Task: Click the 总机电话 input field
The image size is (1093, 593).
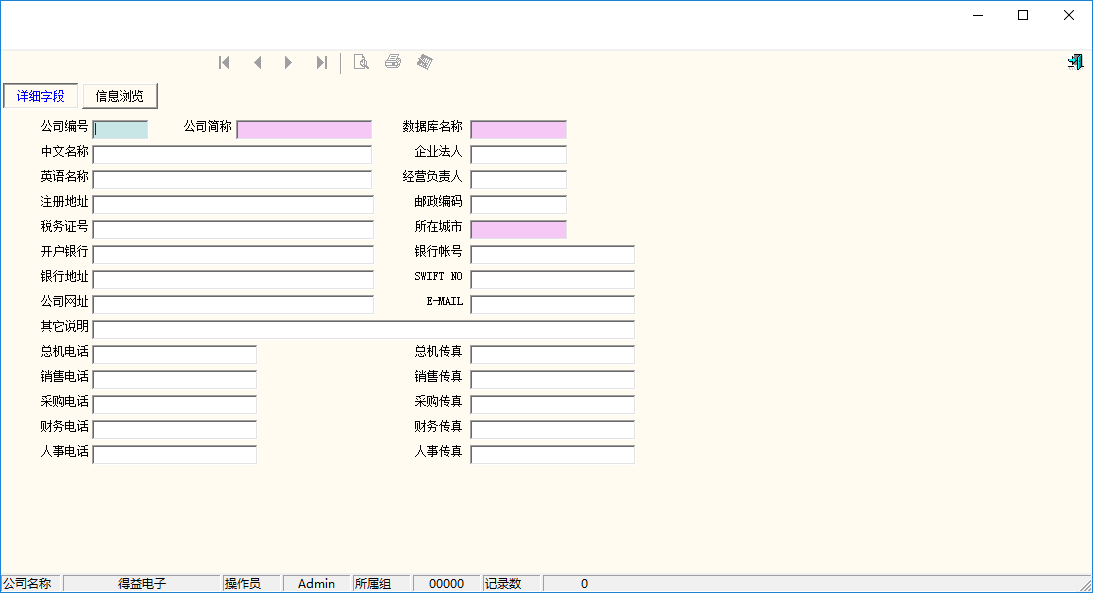Action: [x=175, y=354]
